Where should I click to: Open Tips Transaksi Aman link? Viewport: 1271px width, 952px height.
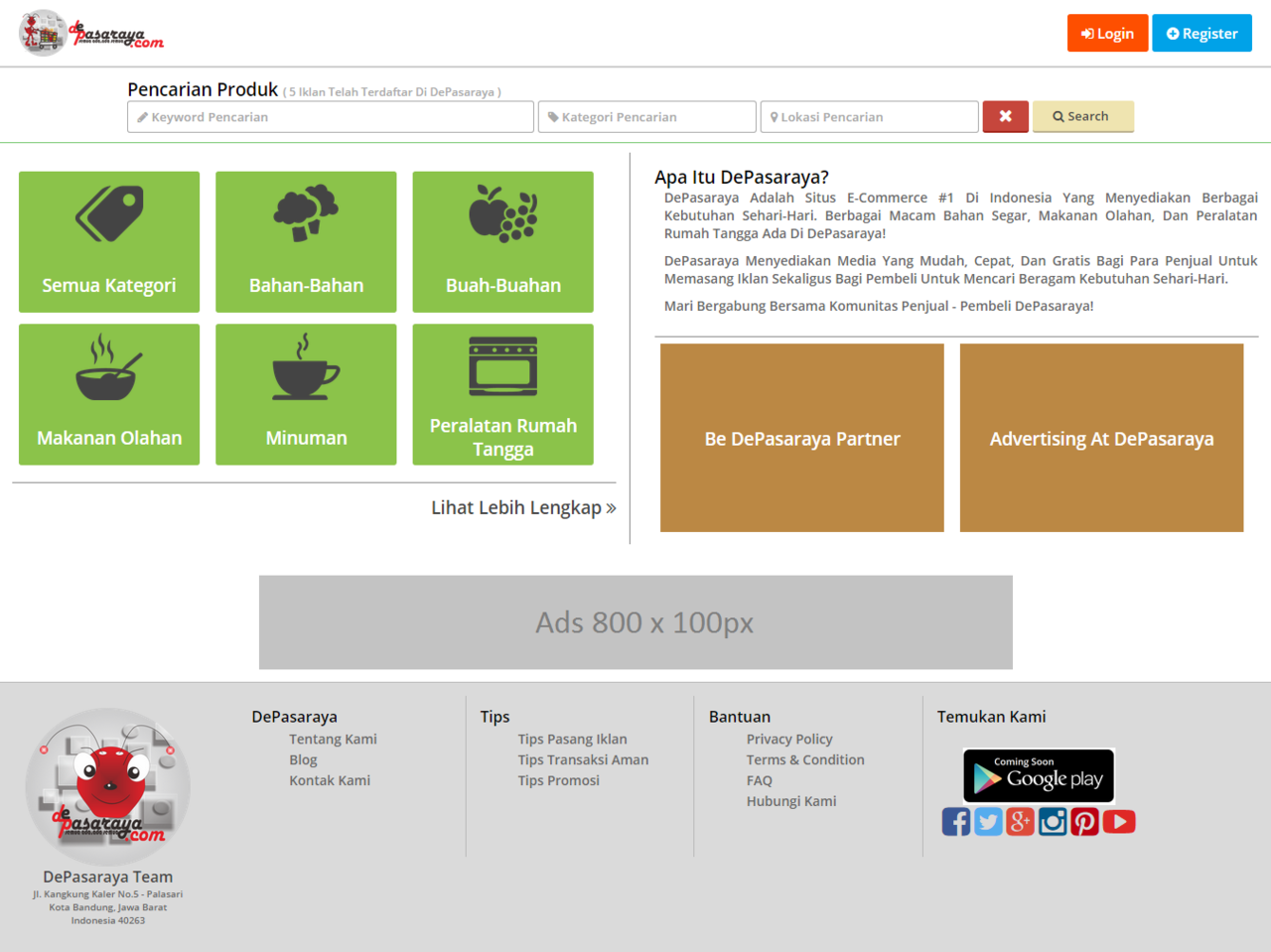coord(583,759)
